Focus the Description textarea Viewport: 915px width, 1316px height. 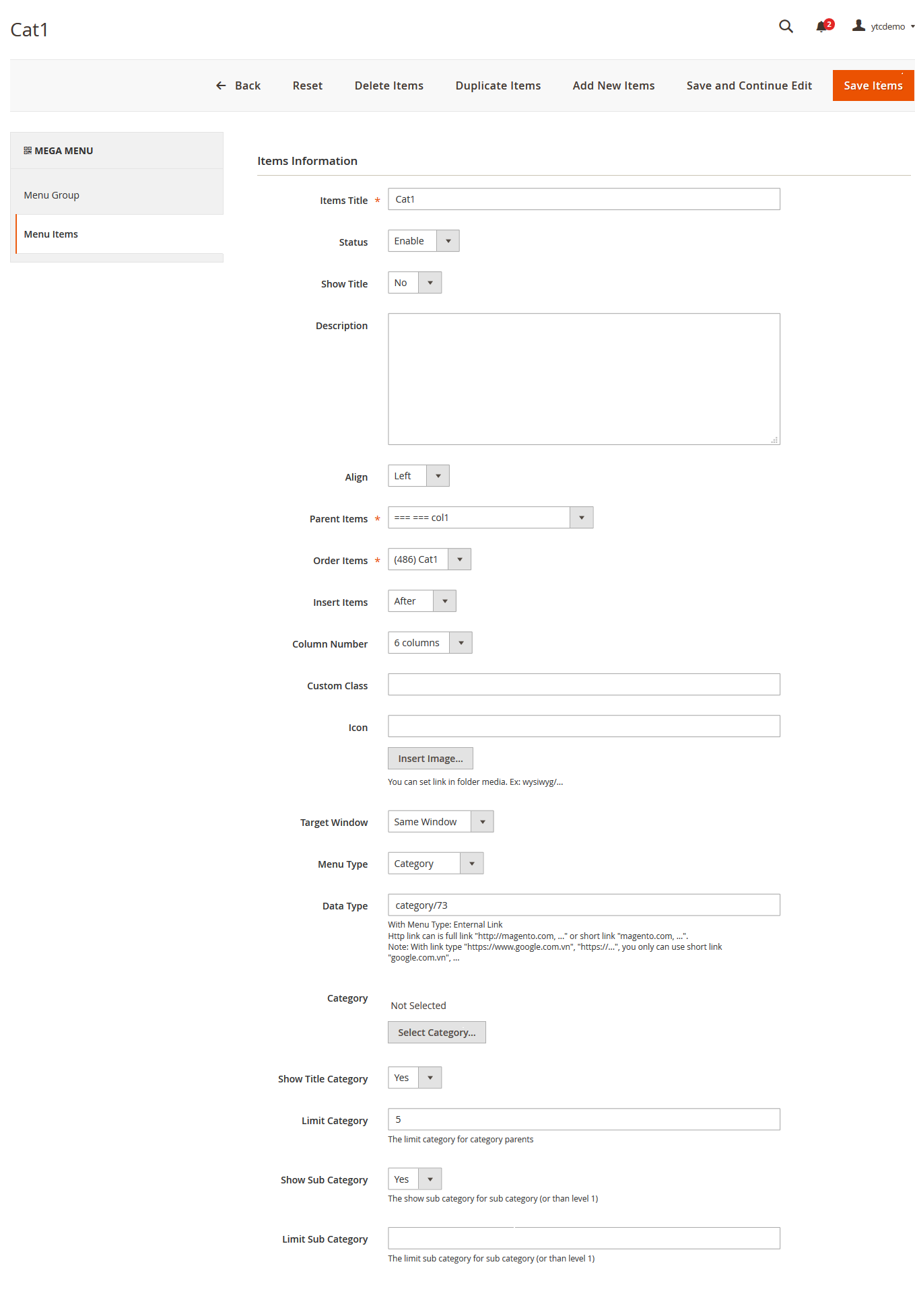tap(584, 379)
